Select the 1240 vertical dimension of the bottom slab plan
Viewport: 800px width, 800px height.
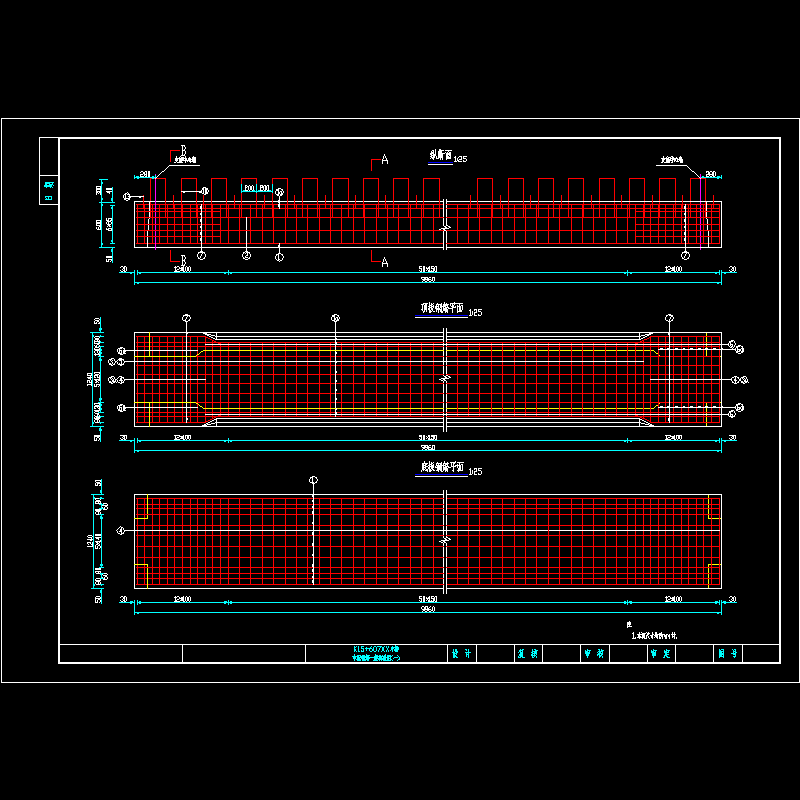pyautogui.click(x=90, y=541)
